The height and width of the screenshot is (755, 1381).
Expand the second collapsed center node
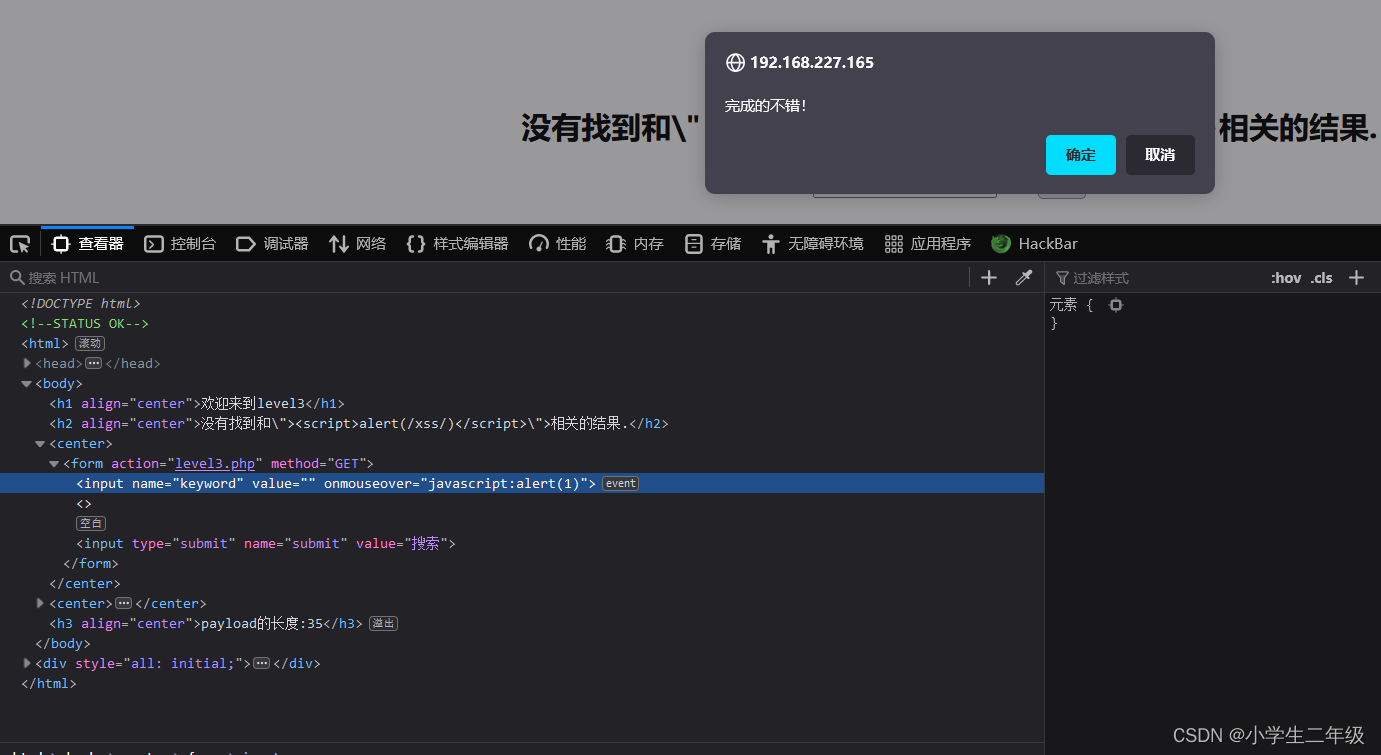pos(41,603)
